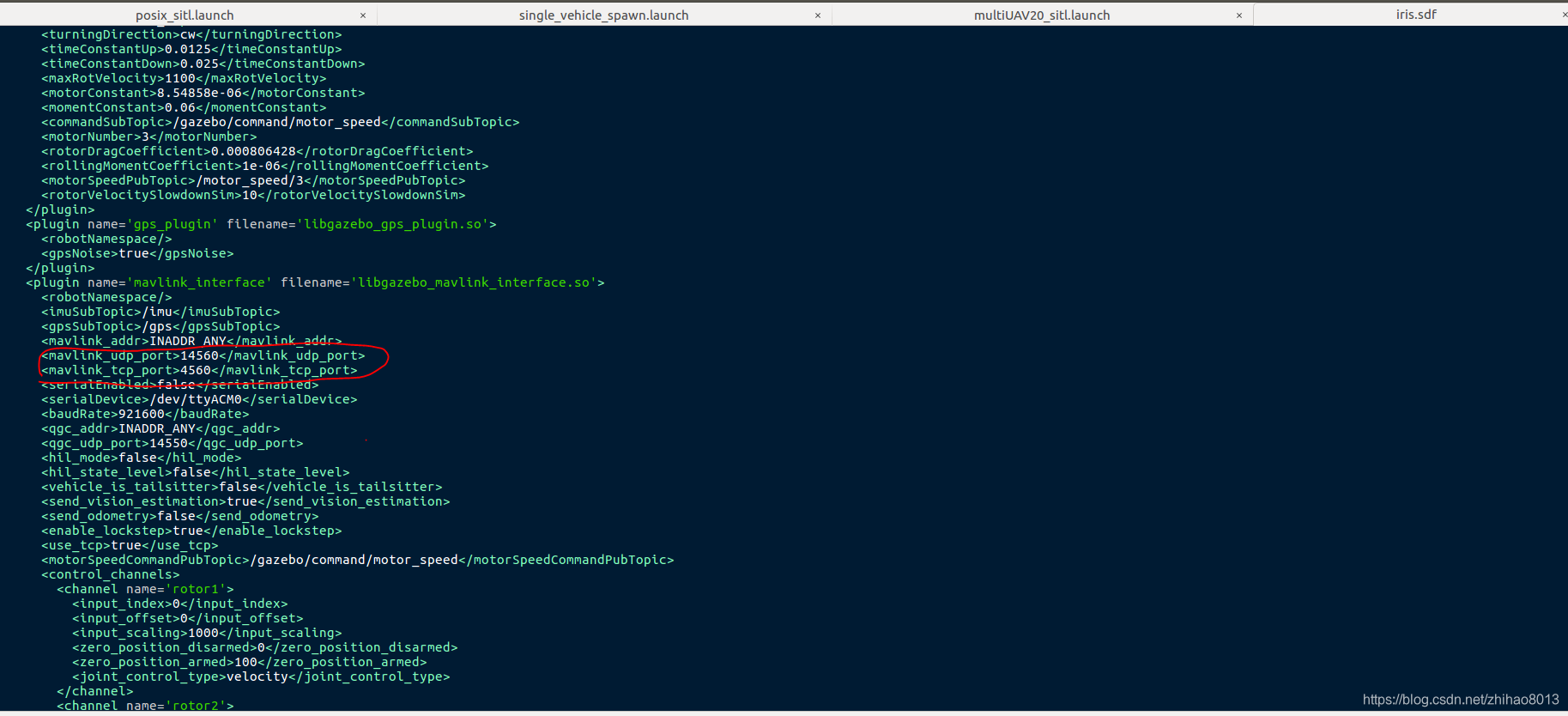Click the motorConstant 8.54858e-06 line
This screenshot has width=1568, height=716.
pyautogui.click(x=203, y=93)
